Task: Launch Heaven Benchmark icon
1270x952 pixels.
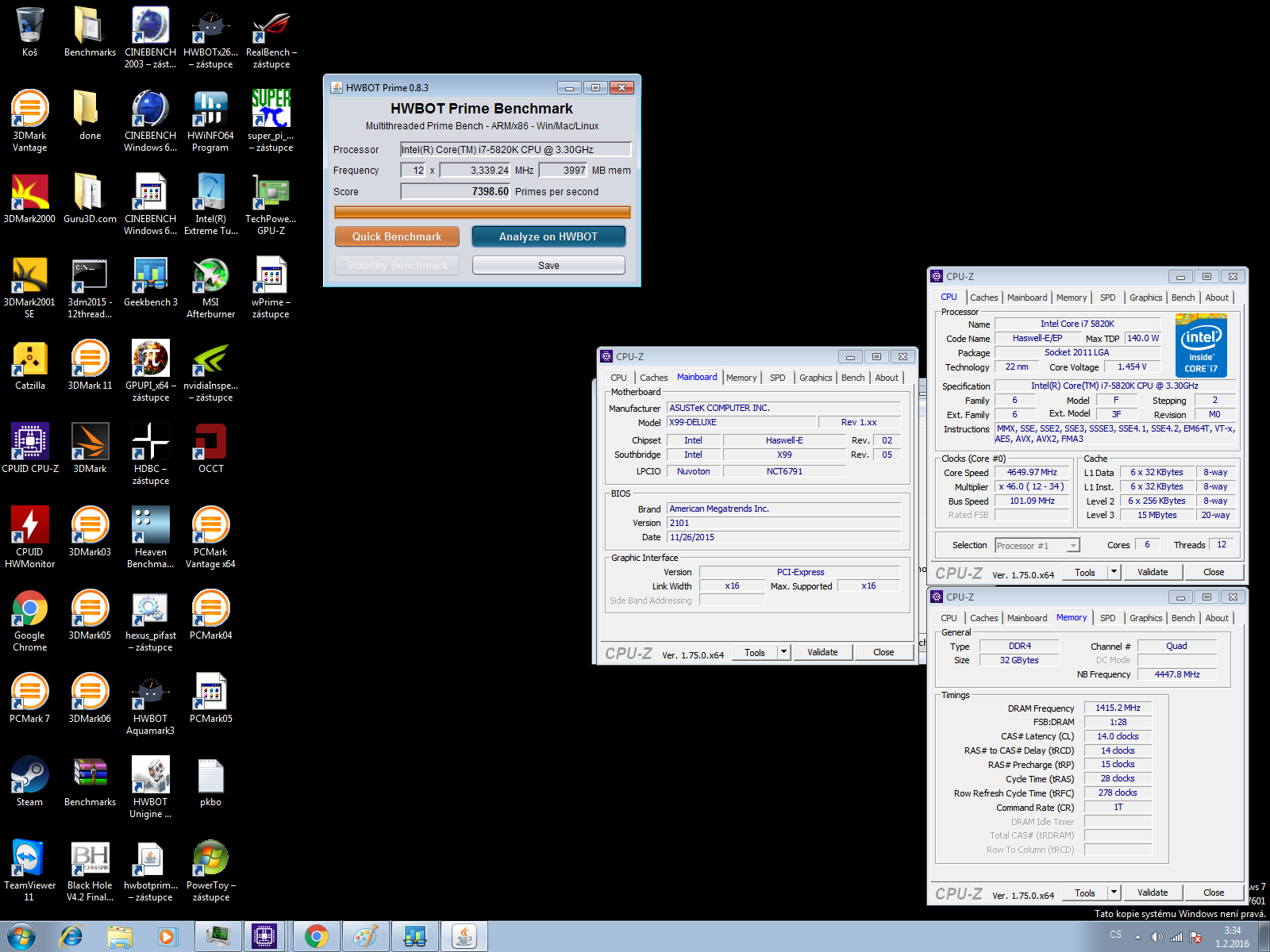Action: coord(150,537)
